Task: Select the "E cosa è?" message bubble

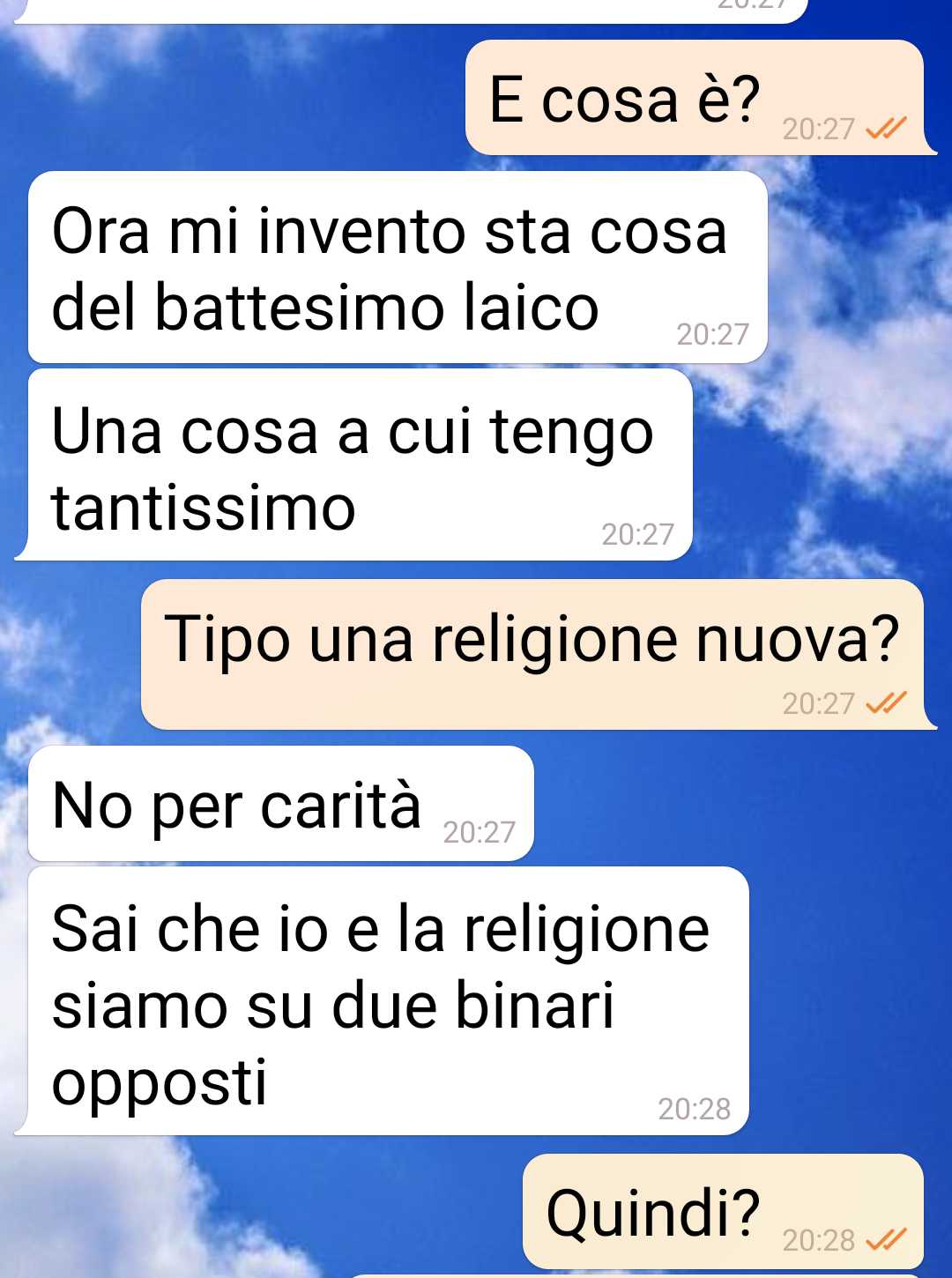Action: [x=695, y=98]
